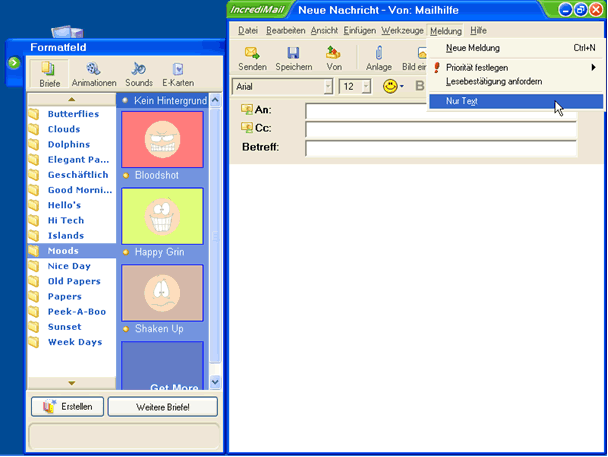Click the Speichern floppy disk icon

click(x=293, y=52)
